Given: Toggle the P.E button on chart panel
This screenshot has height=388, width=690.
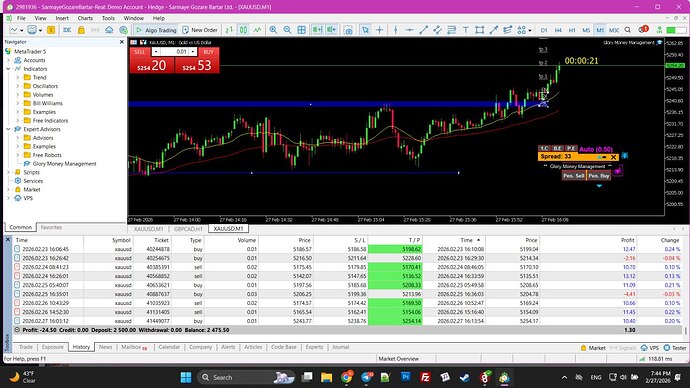Looking at the screenshot, I should pos(571,149).
